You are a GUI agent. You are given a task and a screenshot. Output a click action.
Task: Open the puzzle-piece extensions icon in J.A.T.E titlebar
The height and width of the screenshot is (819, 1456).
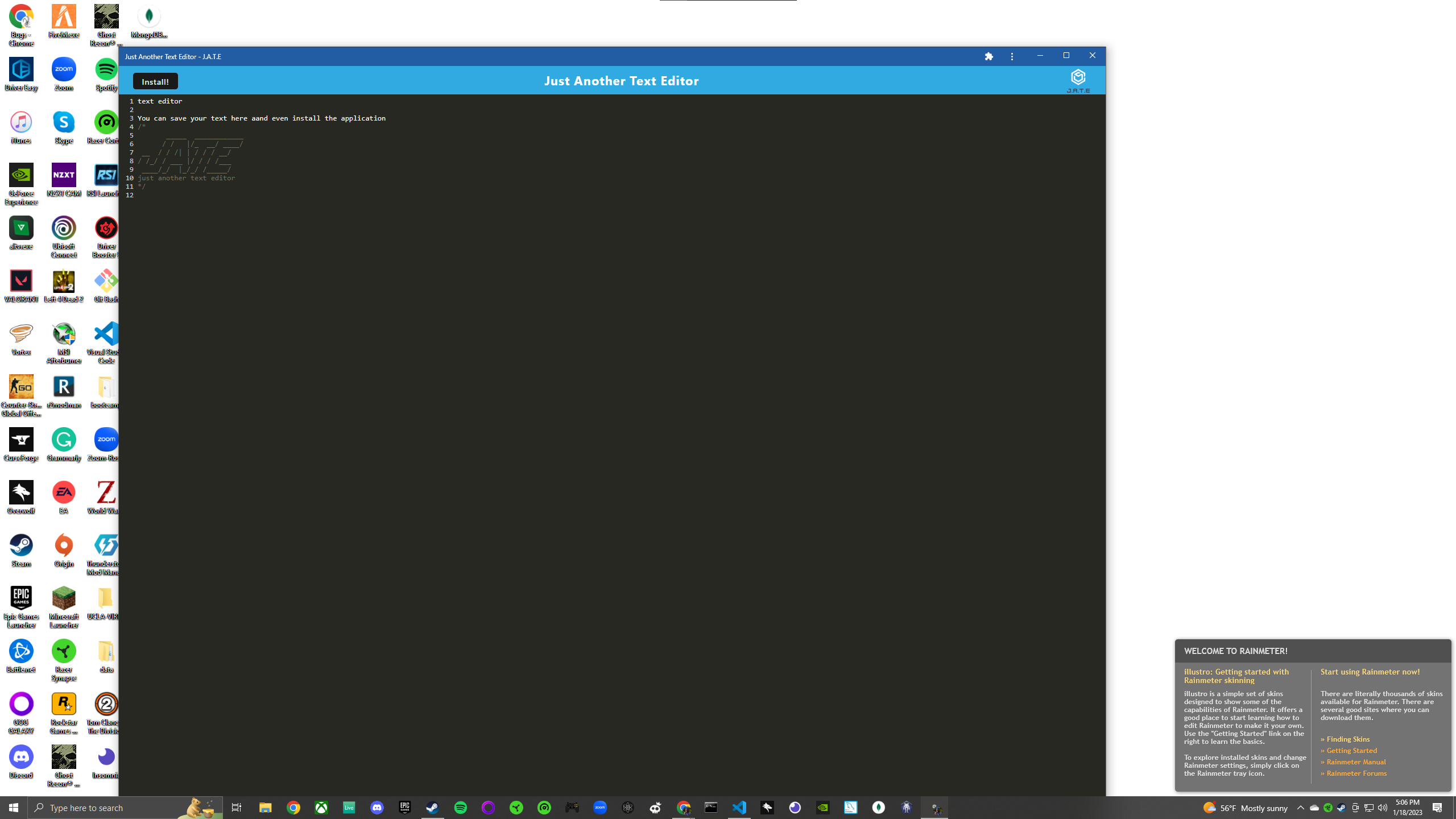coord(988,56)
